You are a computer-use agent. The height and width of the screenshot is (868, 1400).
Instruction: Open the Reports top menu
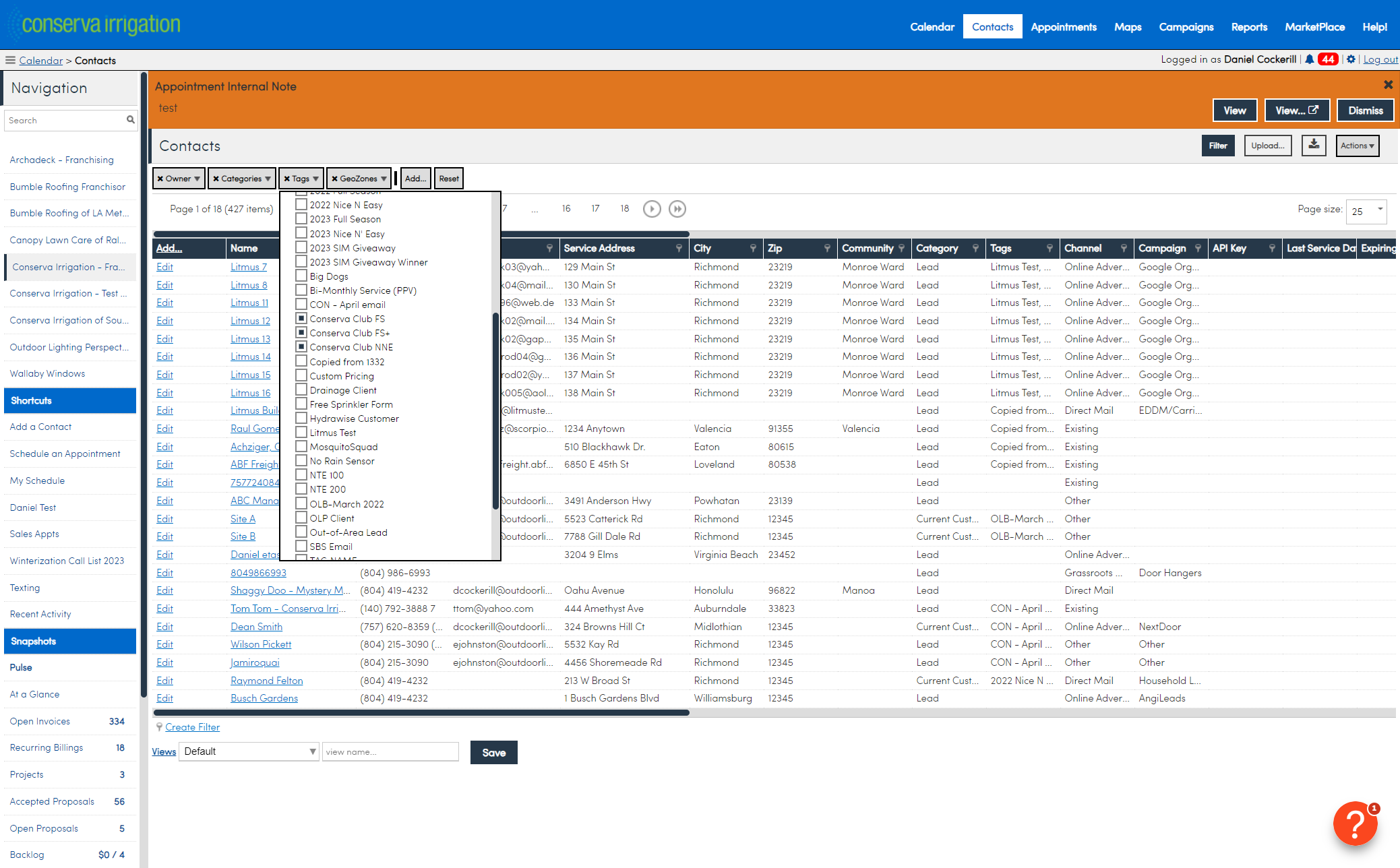pos(1249,26)
